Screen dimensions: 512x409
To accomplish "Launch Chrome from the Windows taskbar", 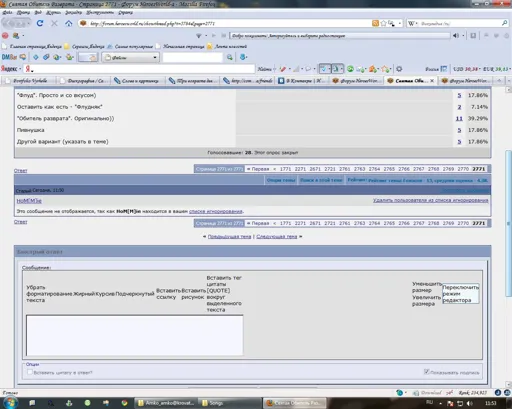I will (124, 403).
